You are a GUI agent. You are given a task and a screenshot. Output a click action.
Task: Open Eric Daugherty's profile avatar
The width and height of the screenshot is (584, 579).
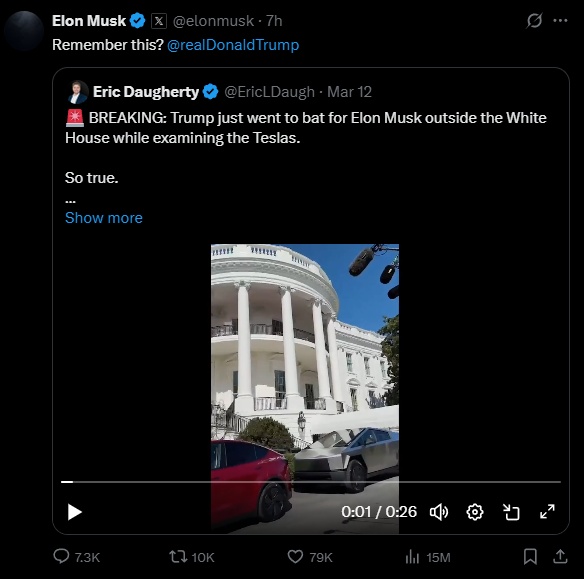click(78, 92)
